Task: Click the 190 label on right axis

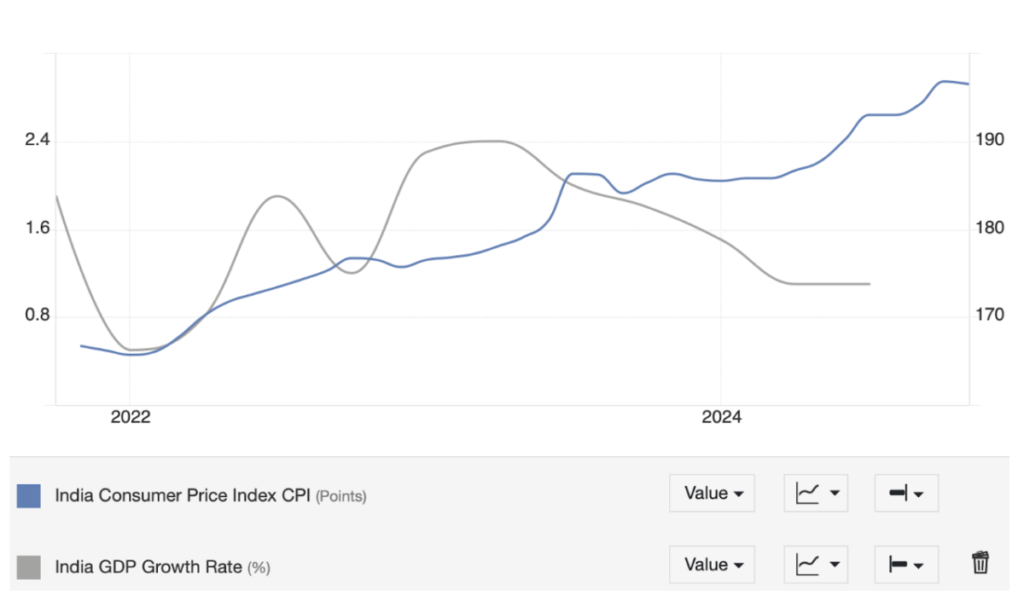Action: [989, 140]
